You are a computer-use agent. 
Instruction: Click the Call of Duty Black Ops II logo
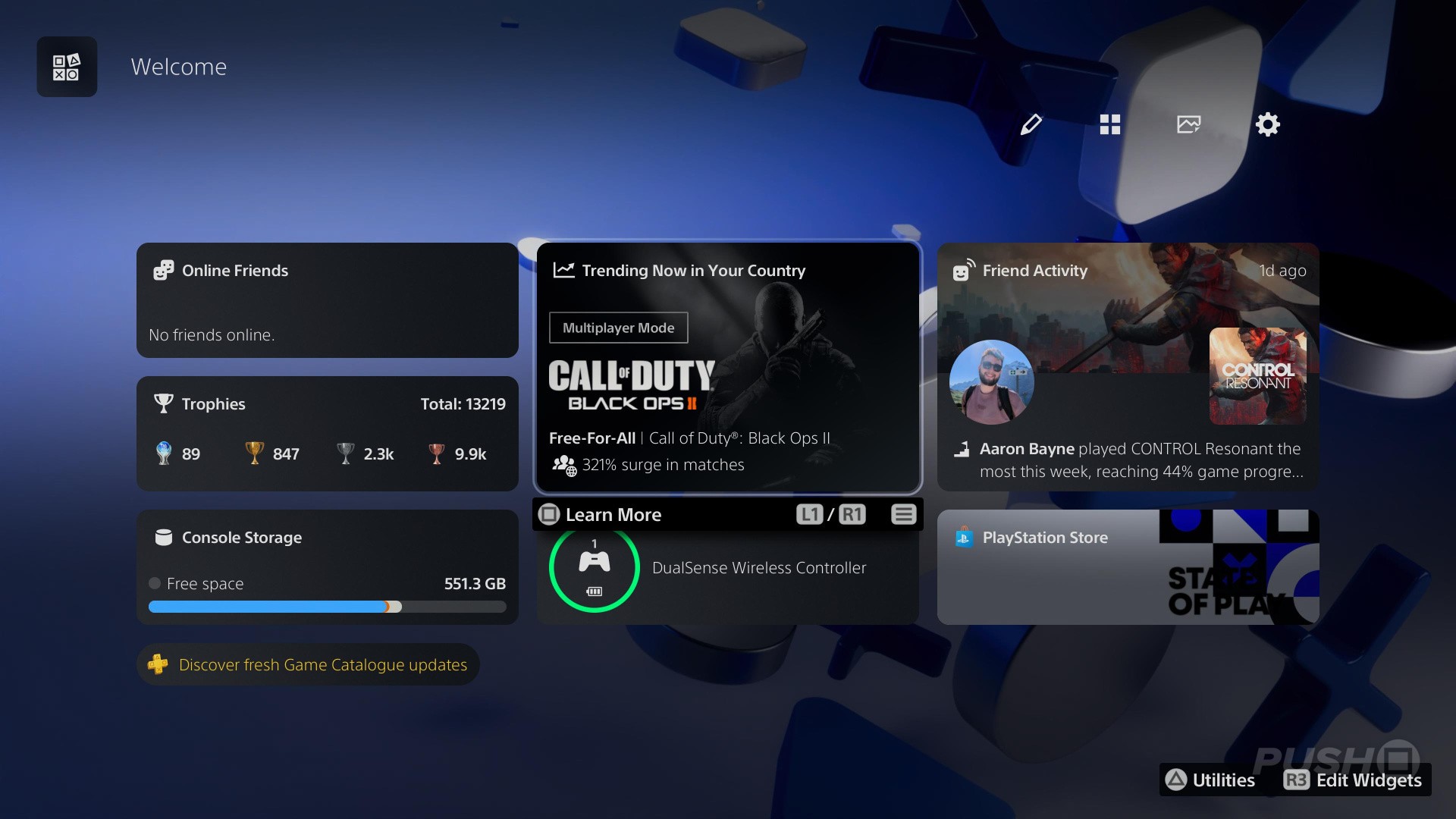[632, 385]
